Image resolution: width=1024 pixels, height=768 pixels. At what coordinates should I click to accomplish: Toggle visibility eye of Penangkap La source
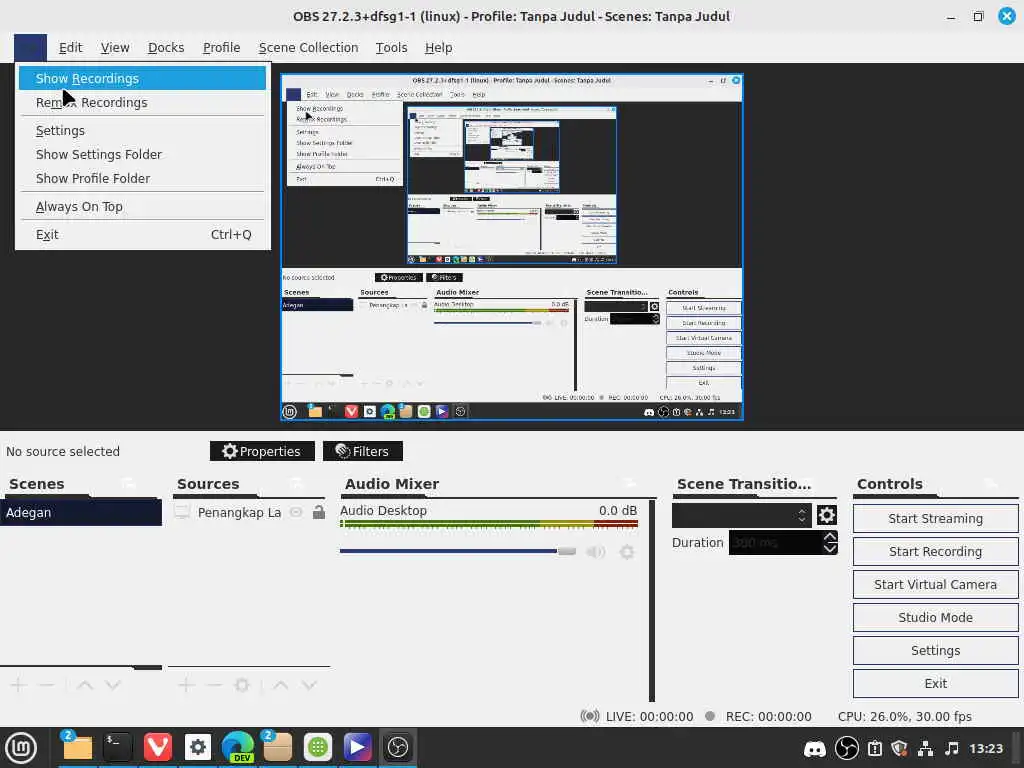296,513
